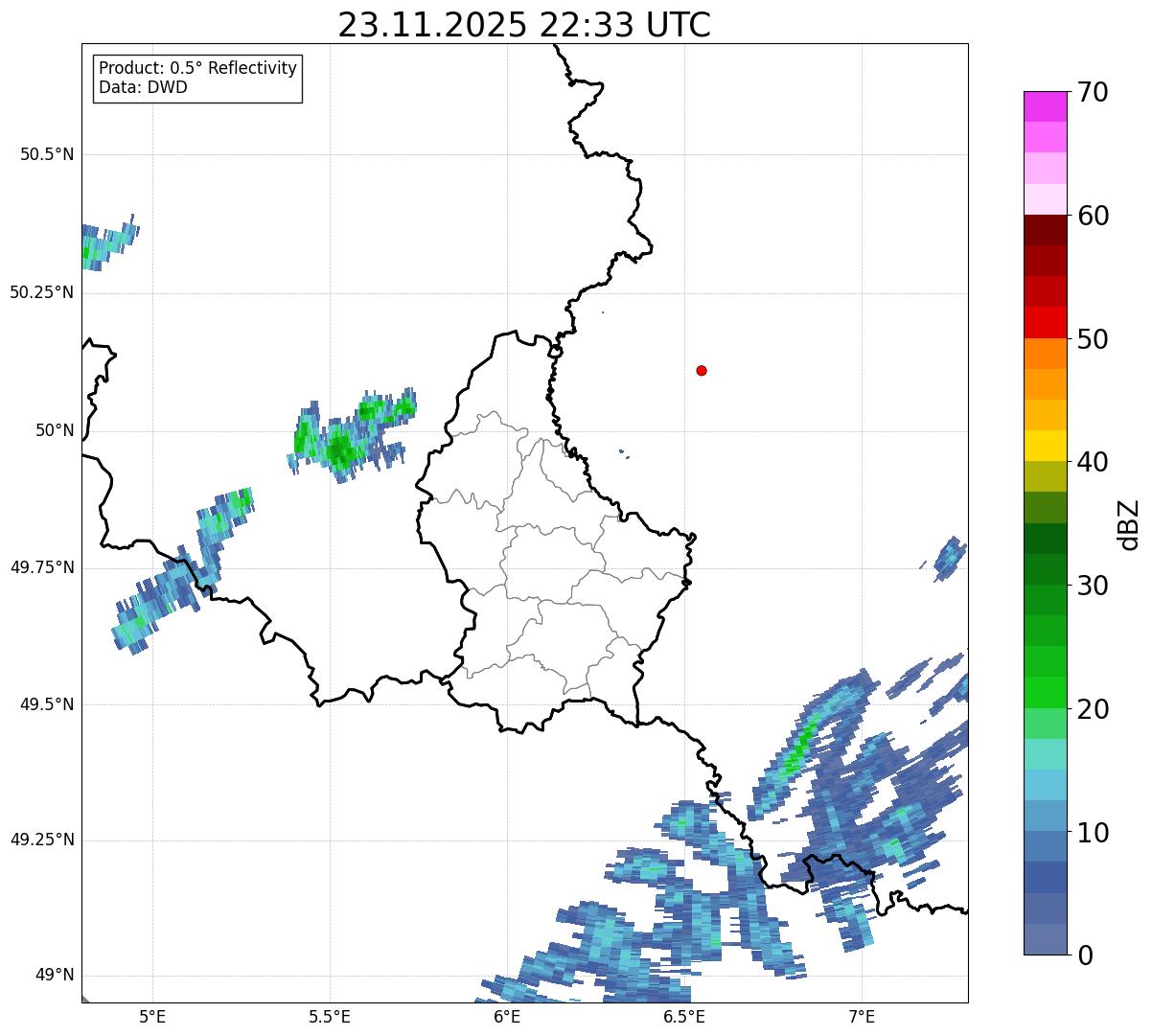1152x1036 pixels.
Task: Click the 49.5°N latitude label
Action: click(x=47, y=704)
